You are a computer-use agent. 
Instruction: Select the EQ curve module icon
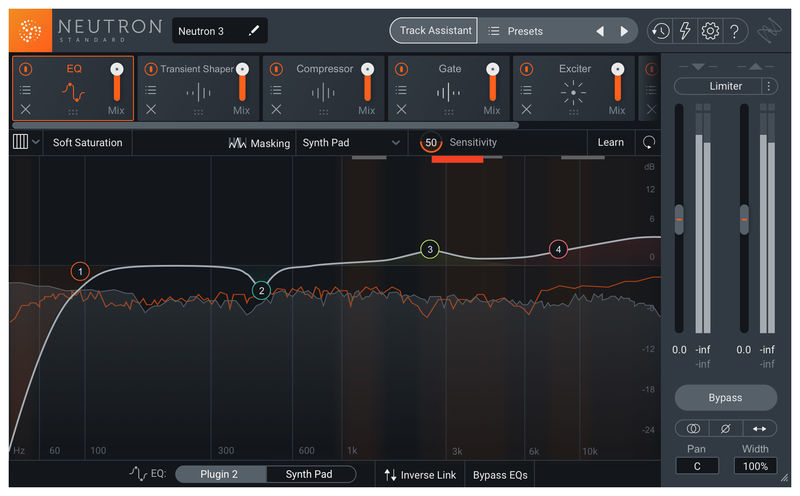pyautogui.click(x=73, y=92)
